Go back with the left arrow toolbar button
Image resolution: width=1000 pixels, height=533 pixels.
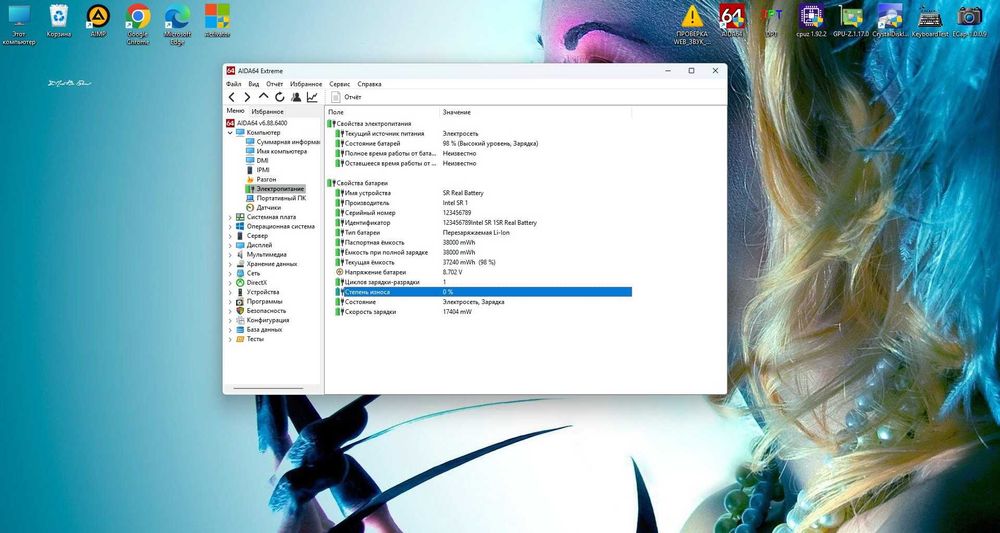(232, 97)
